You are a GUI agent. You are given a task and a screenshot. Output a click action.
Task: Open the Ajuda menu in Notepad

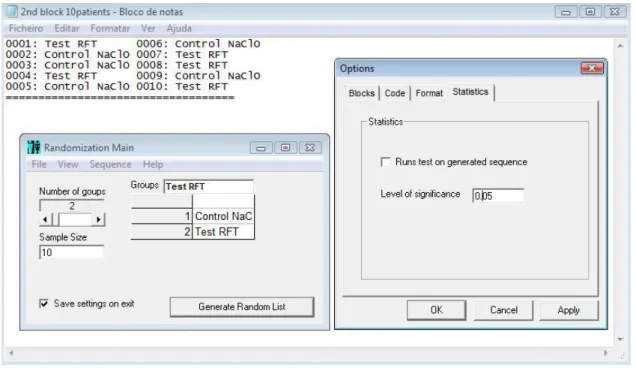pos(179,28)
